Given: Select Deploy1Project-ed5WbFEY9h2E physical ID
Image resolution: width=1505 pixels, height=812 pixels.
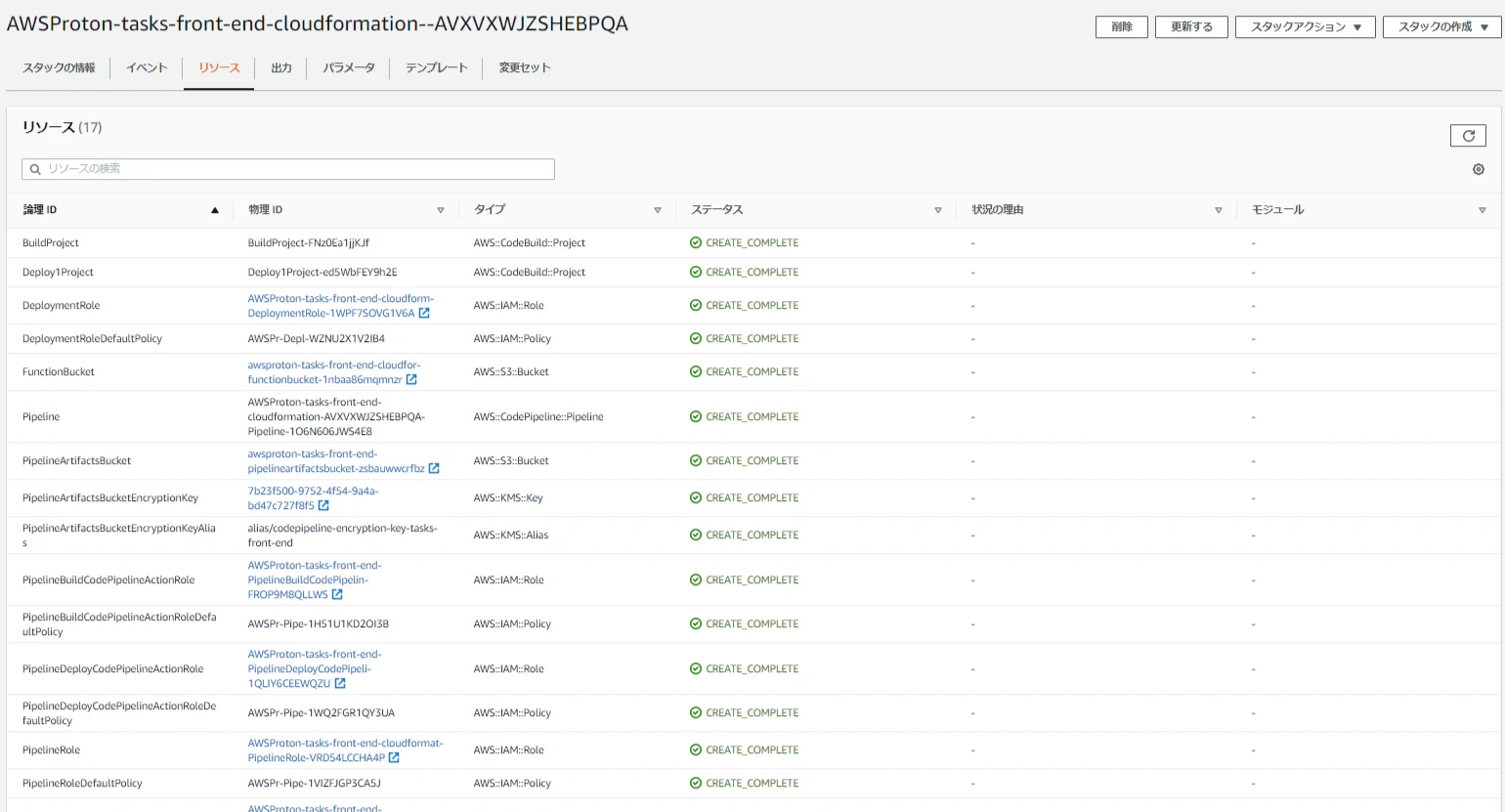Looking at the screenshot, I should point(322,273).
